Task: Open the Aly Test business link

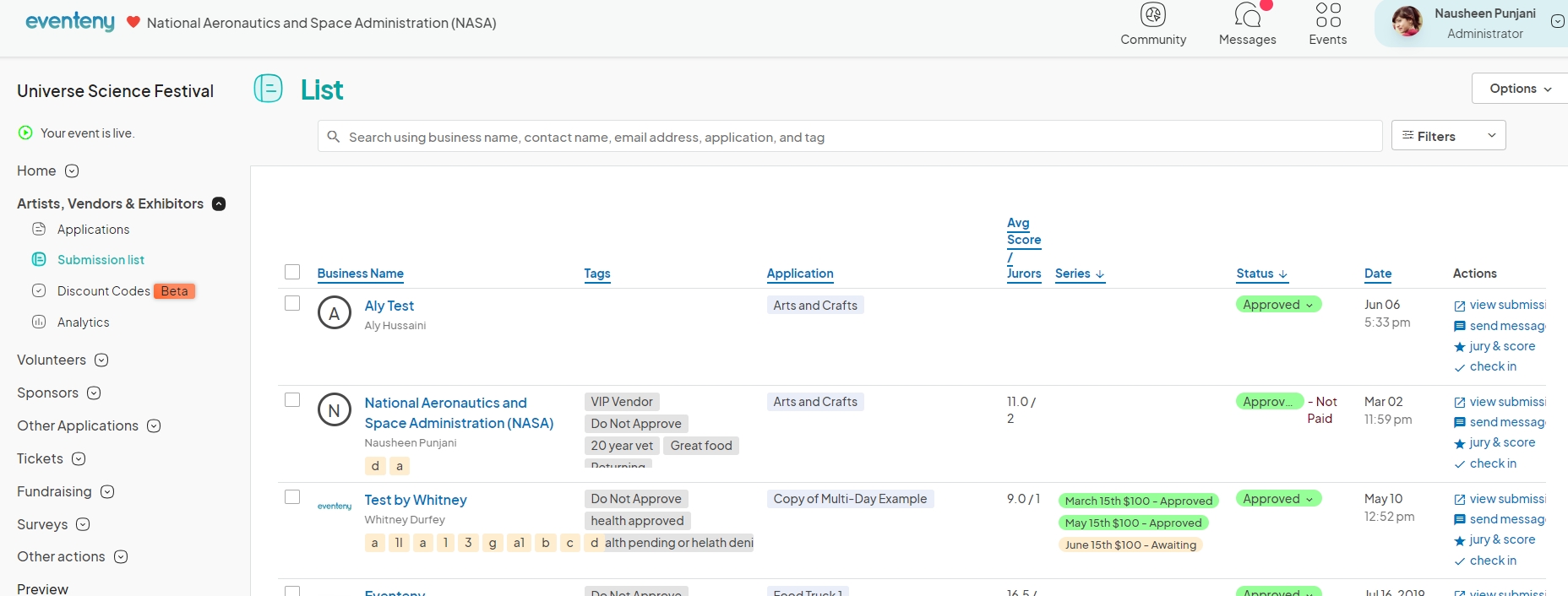Action: [x=389, y=306]
